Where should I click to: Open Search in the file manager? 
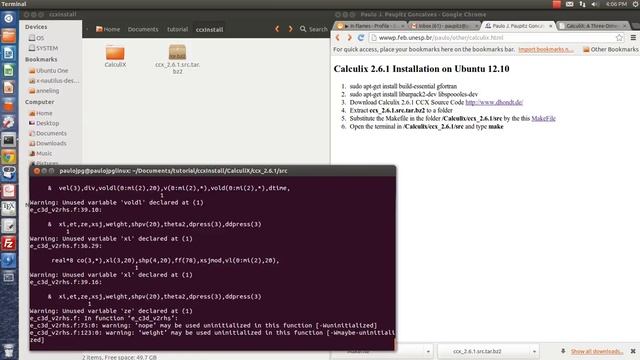pos(313,29)
